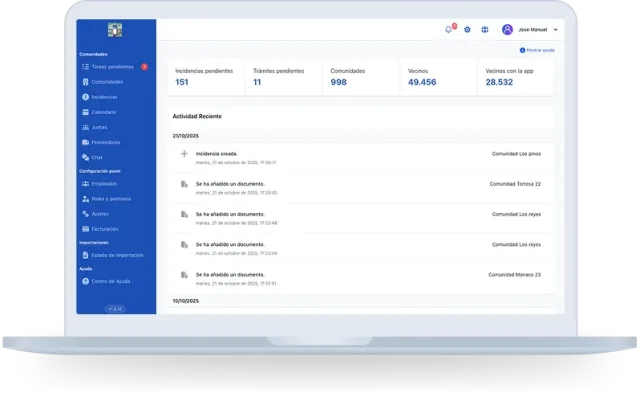
Task: Open the Tareas pendientes list icon
Action: [x=85, y=67]
